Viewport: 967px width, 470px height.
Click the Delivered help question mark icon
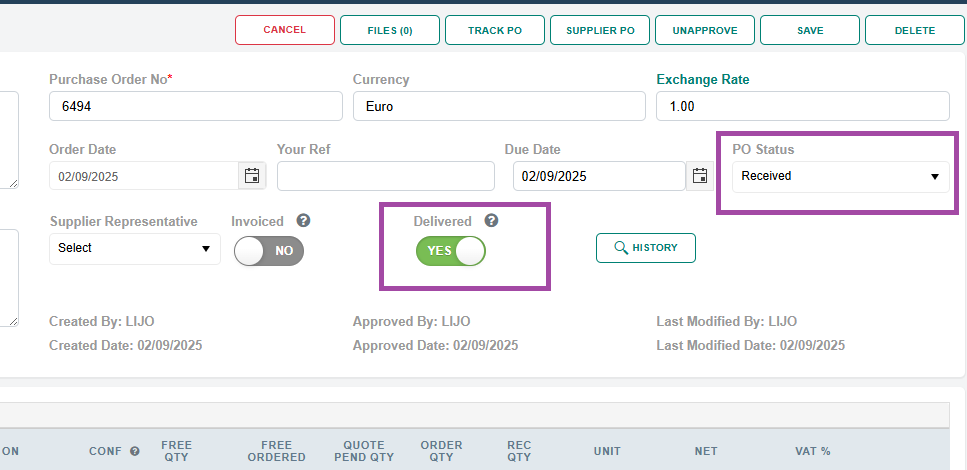(x=491, y=221)
